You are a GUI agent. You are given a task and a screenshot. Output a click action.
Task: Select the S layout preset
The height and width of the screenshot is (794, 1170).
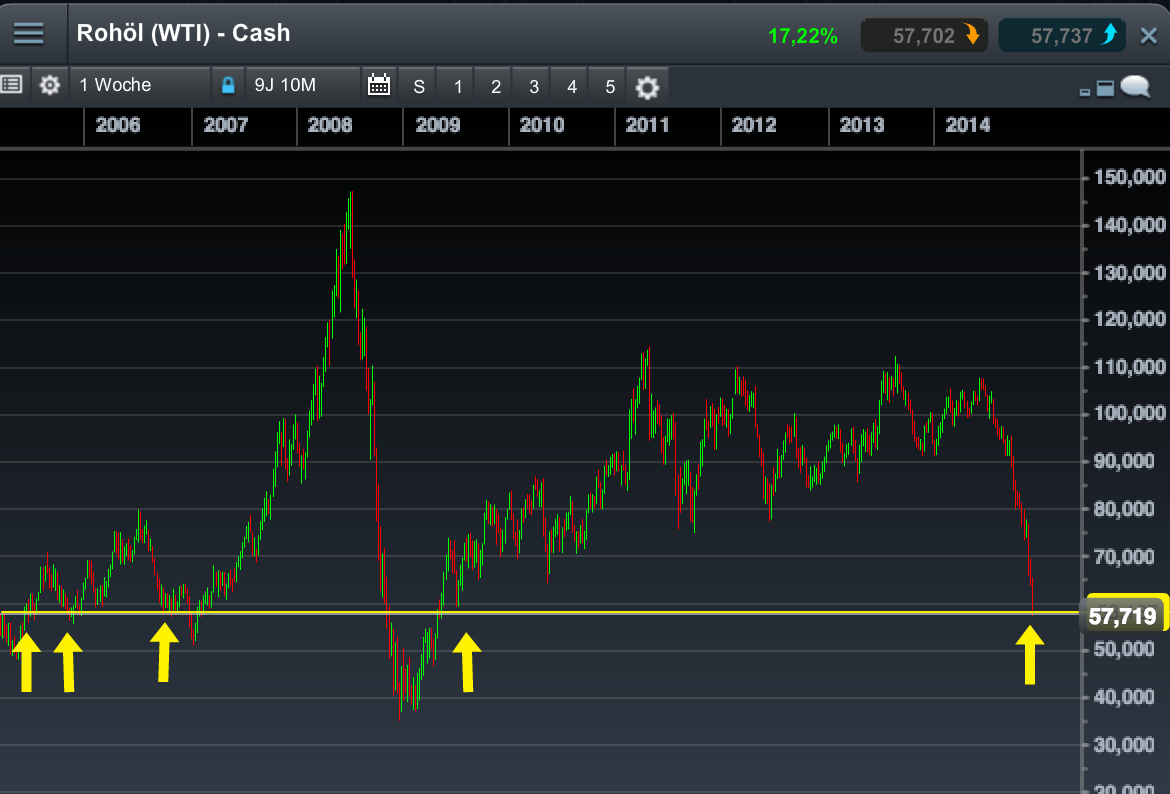coord(419,87)
